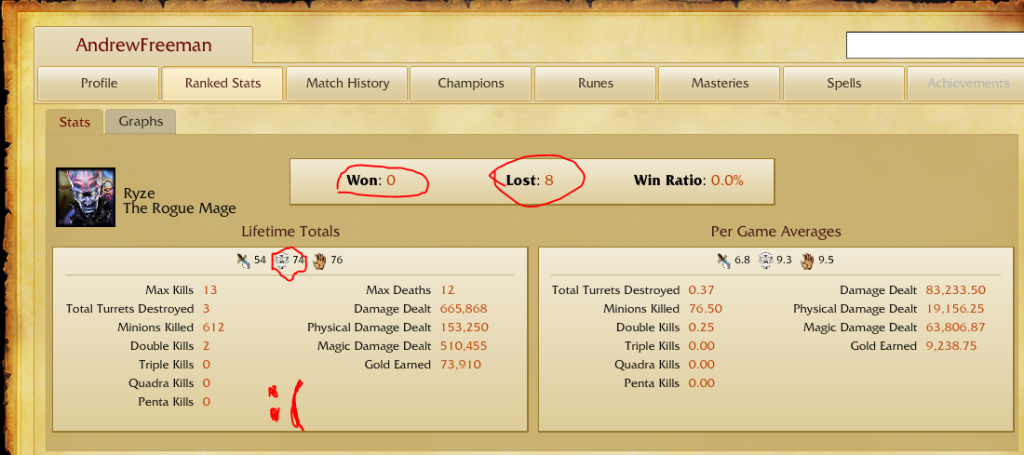Screen dimensions: 1024x455
Task: Click the greyed-out Achievements tab
Action: (966, 84)
